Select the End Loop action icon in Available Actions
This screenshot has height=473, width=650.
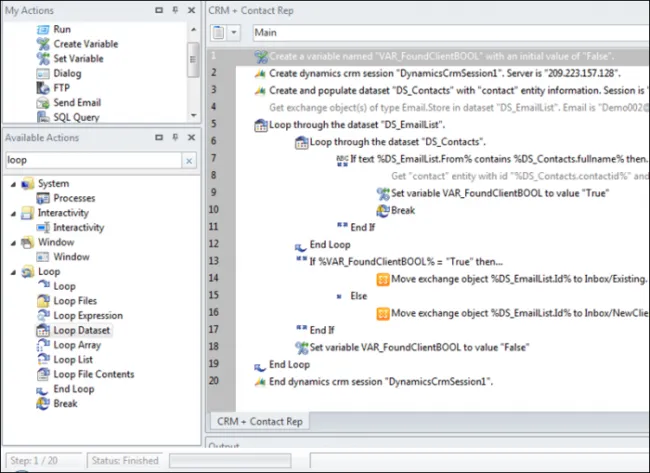coord(43,390)
